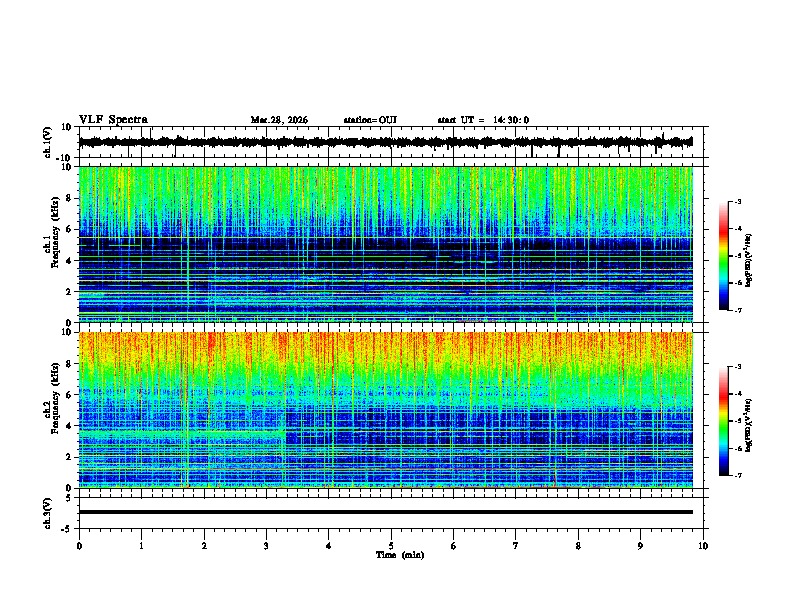Click the time axis tick label "8"

(578, 546)
